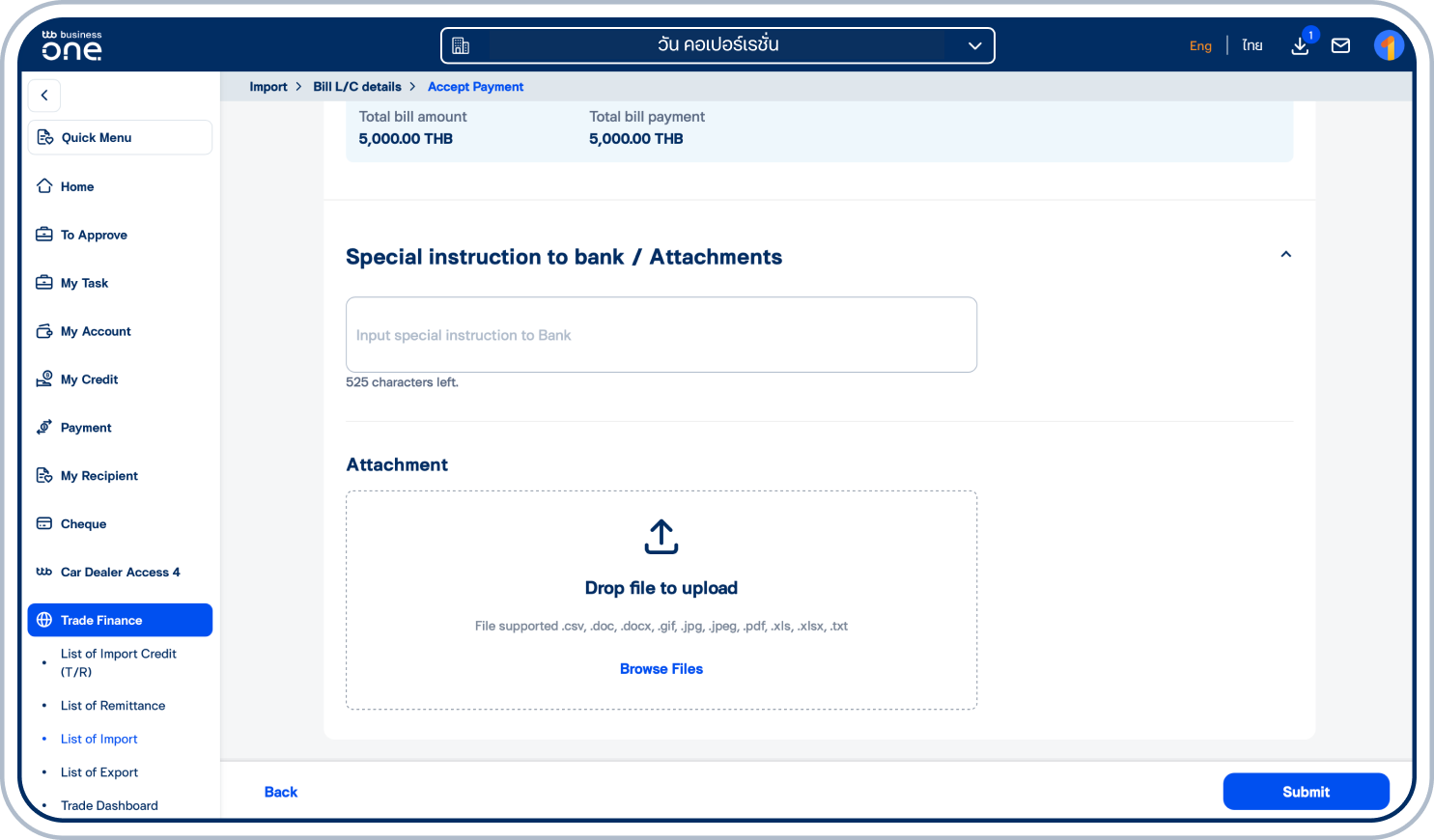Open downloads with the notification badge icon
This screenshot has width=1434, height=840.
coord(1300,44)
